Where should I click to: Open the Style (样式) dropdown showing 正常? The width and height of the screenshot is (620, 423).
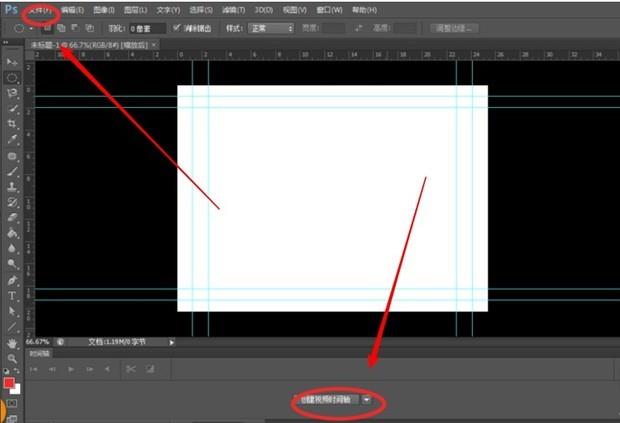coord(271,28)
